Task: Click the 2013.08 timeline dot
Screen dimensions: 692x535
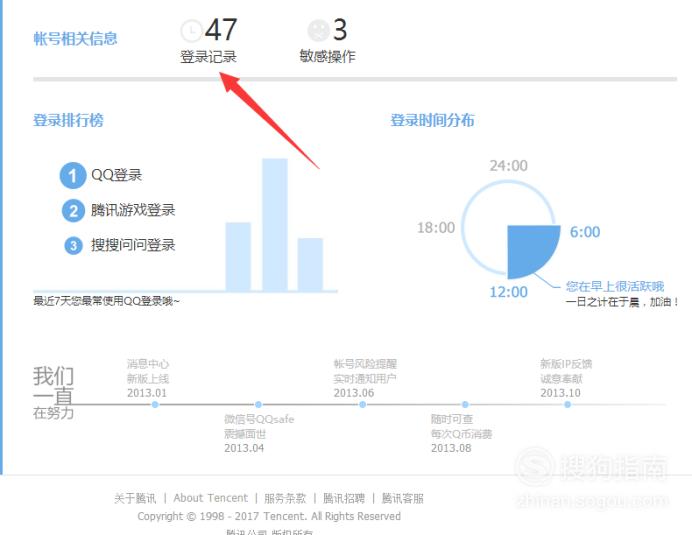Action: pos(465,404)
